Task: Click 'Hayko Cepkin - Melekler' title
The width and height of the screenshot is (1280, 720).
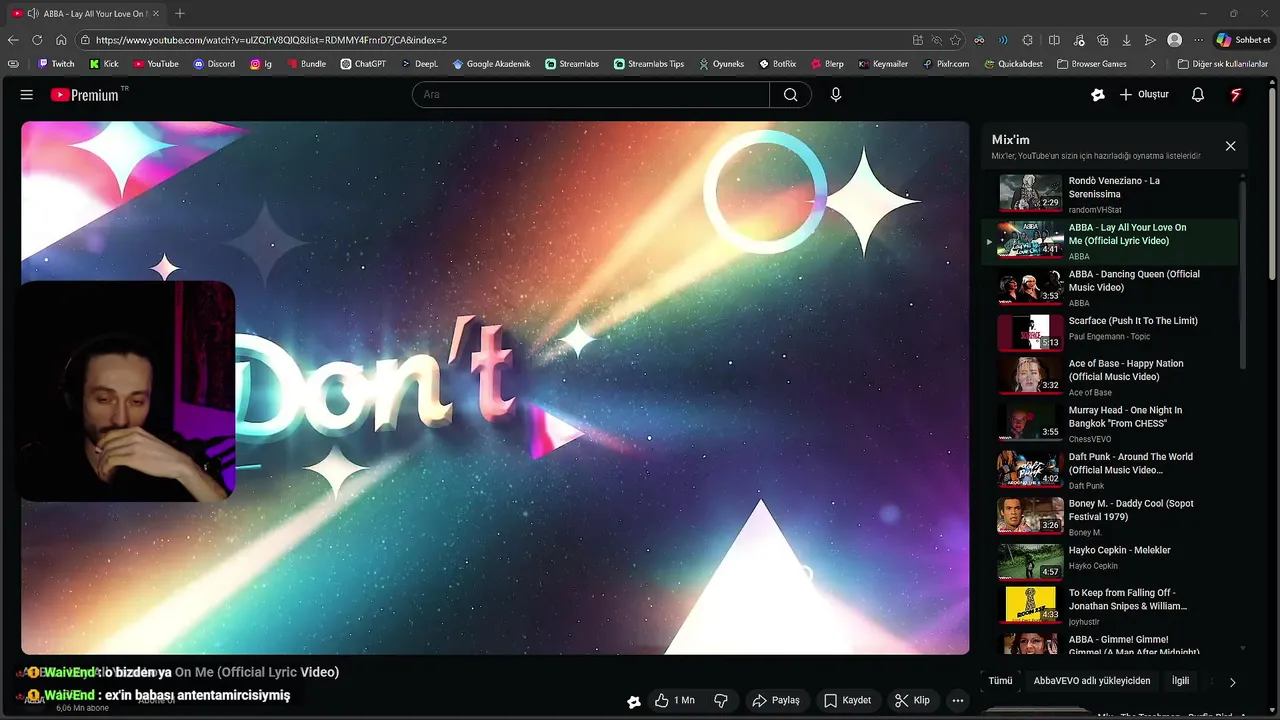Action: click(x=1119, y=550)
